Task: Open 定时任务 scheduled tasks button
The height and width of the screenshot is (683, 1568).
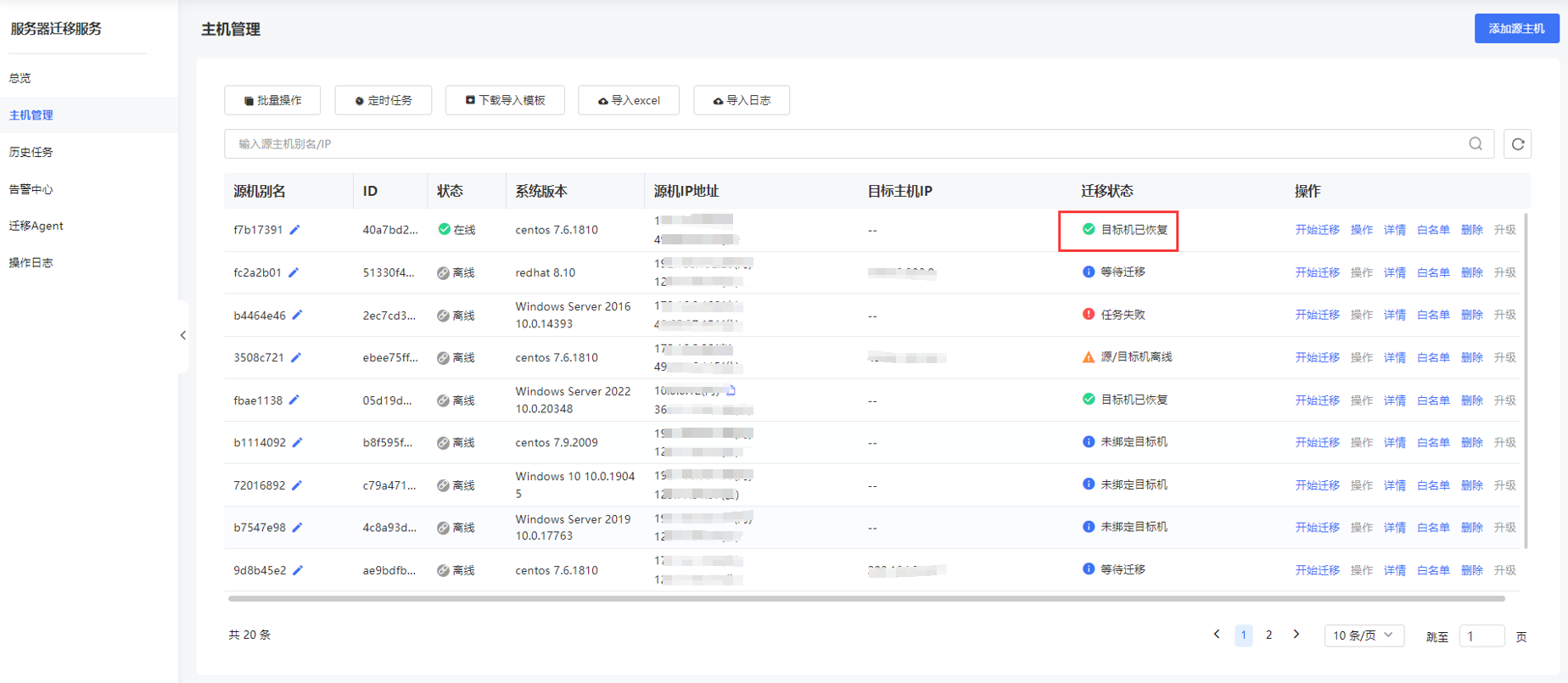Action: point(384,100)
